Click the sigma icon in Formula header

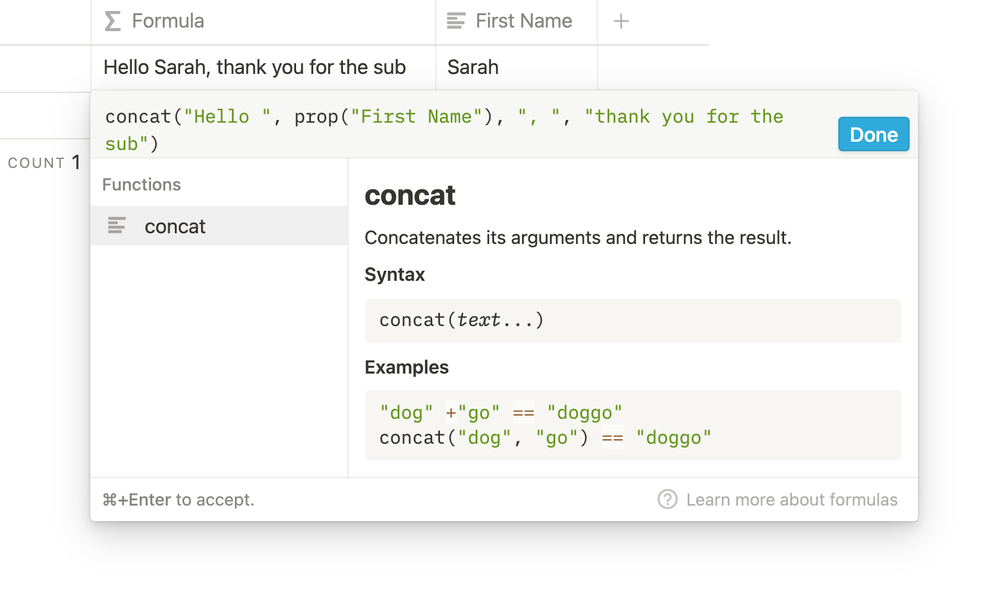point(113,21)
